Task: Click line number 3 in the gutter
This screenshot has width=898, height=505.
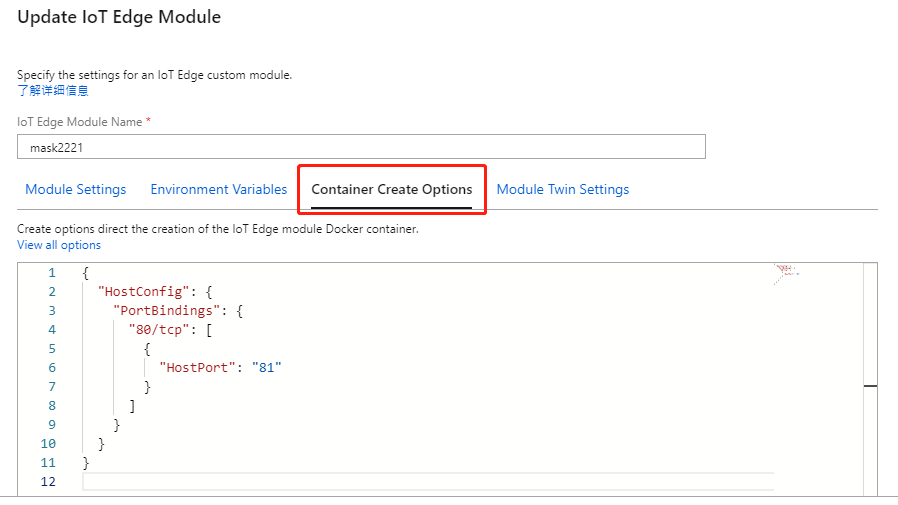Action: [52, 310]
